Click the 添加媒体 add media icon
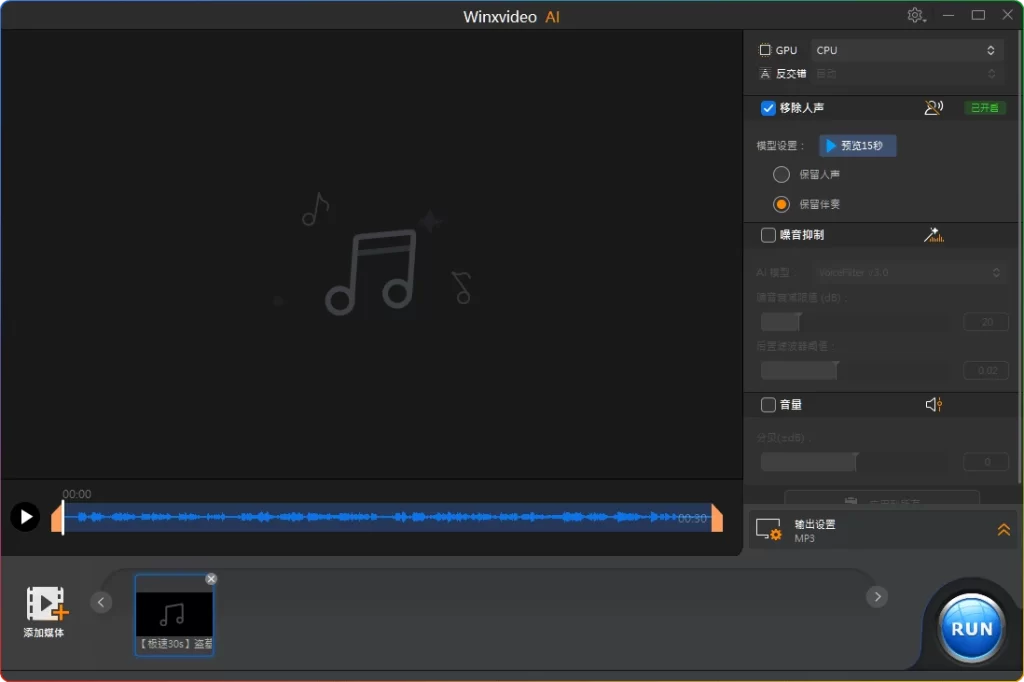Image resolution: width=1024 pixels, height=682 pixels. [x=45, y=604]
